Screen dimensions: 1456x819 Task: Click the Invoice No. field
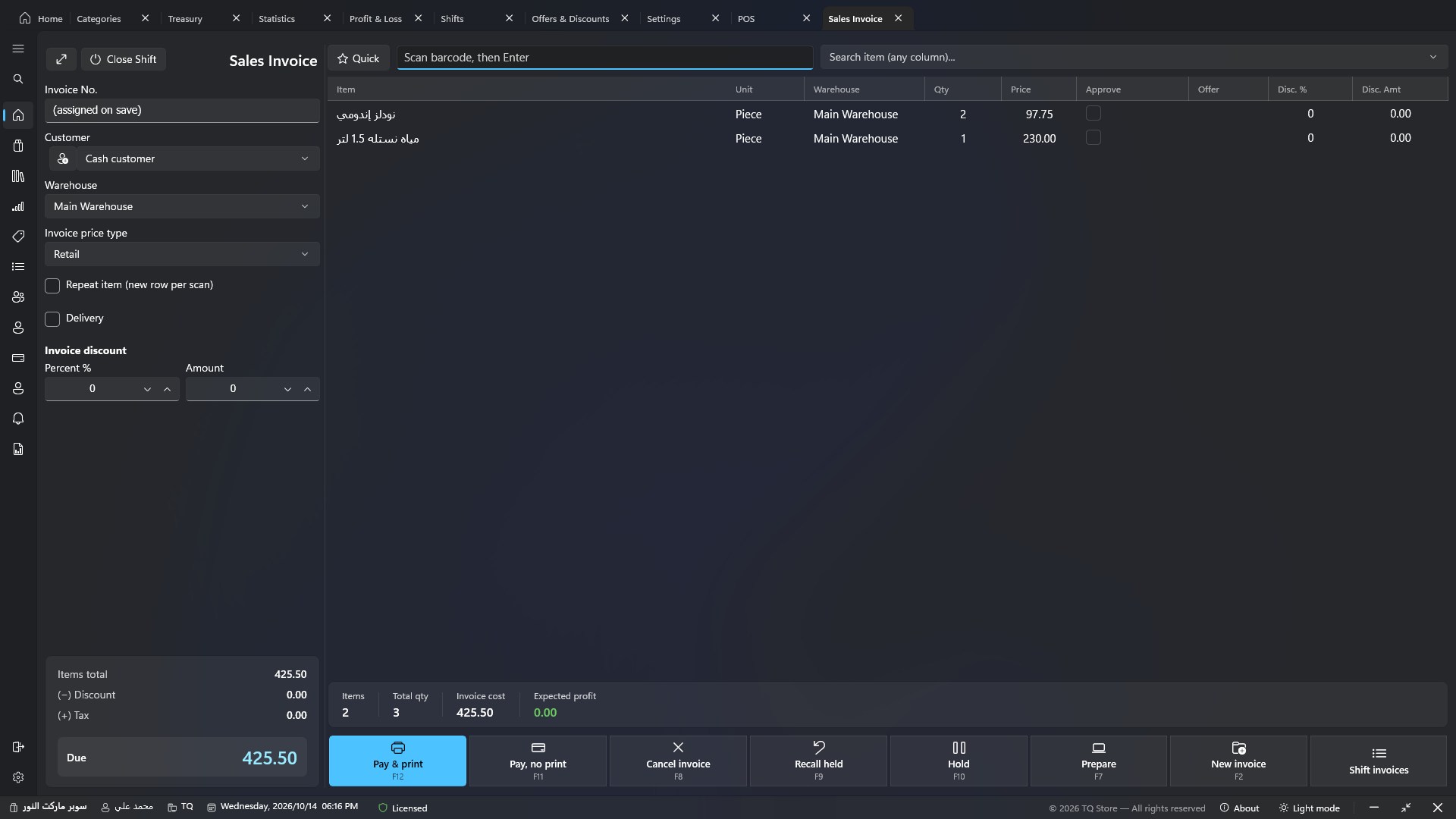tap(182, 110)
